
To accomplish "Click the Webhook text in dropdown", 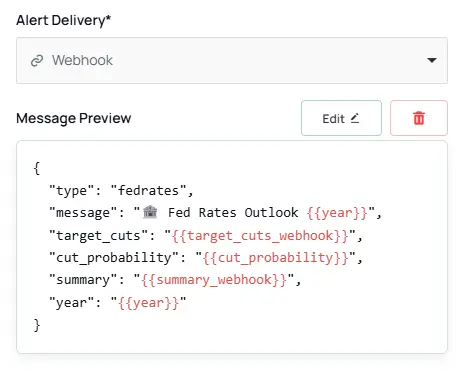I will point(82,60).
